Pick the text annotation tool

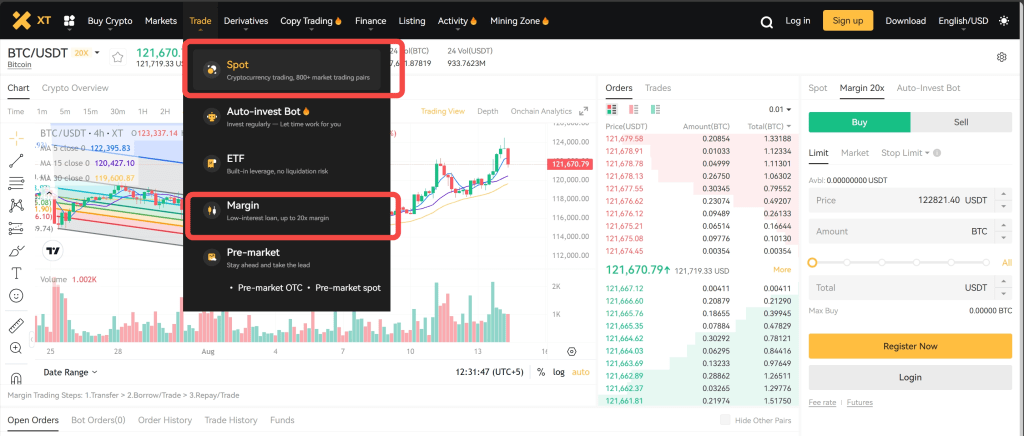click(x=16, y=273)
